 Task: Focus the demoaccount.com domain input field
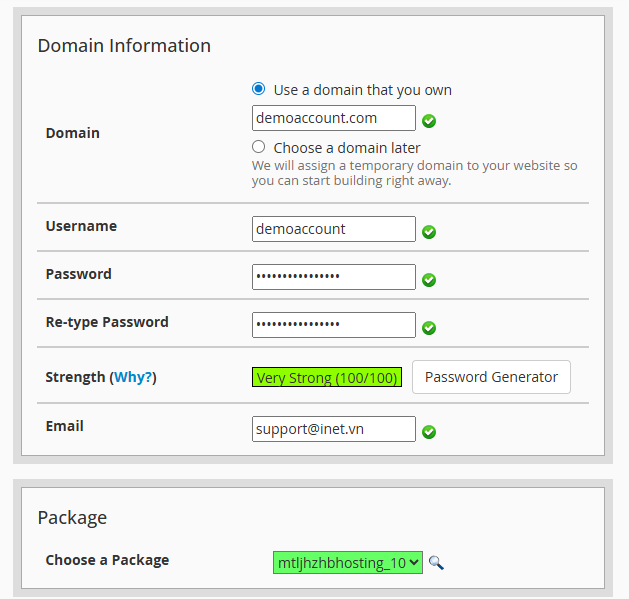pos(334,118)
